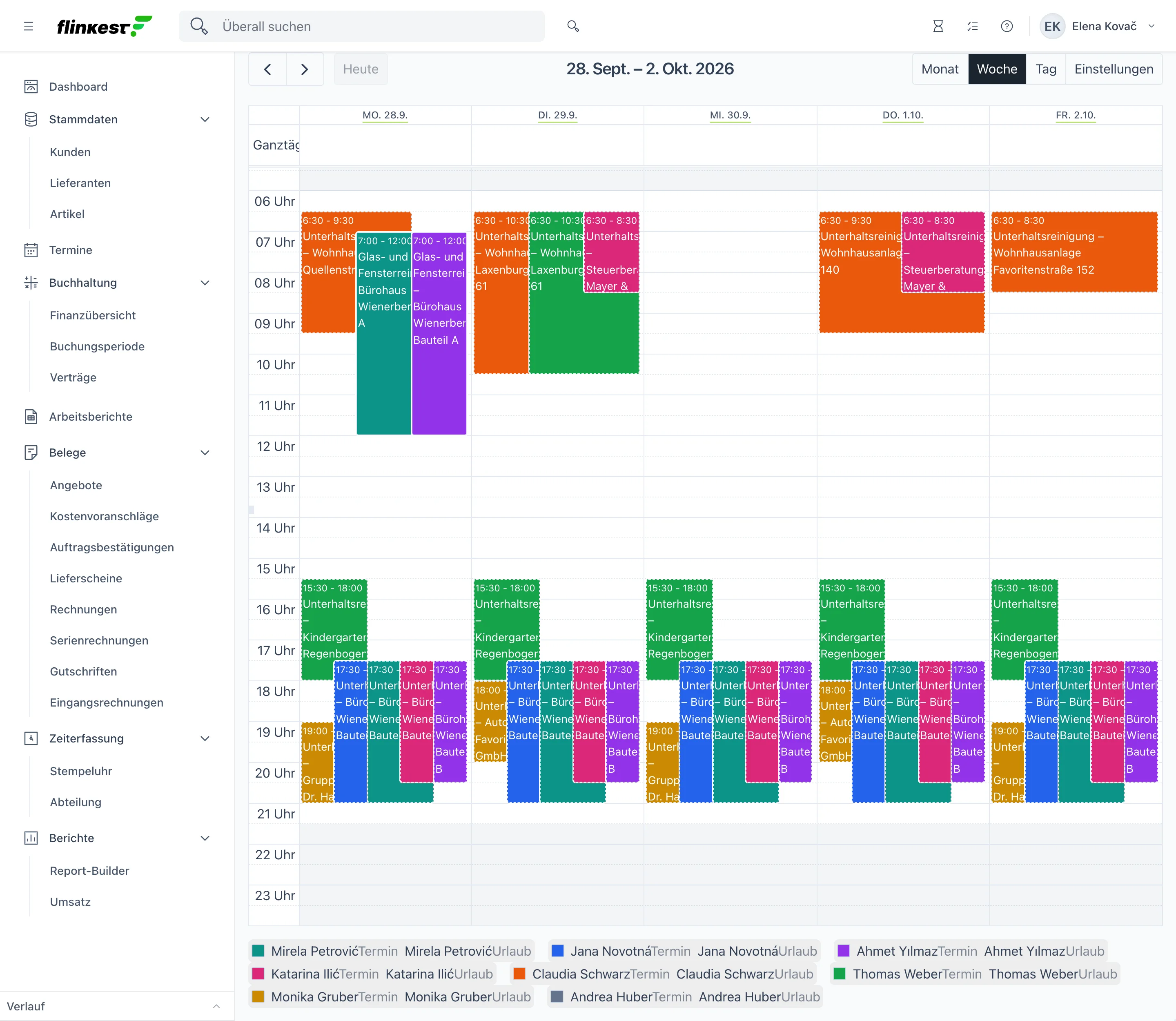
Task: Click the Termine calendar icon
Action: click(x=31, y=250)
